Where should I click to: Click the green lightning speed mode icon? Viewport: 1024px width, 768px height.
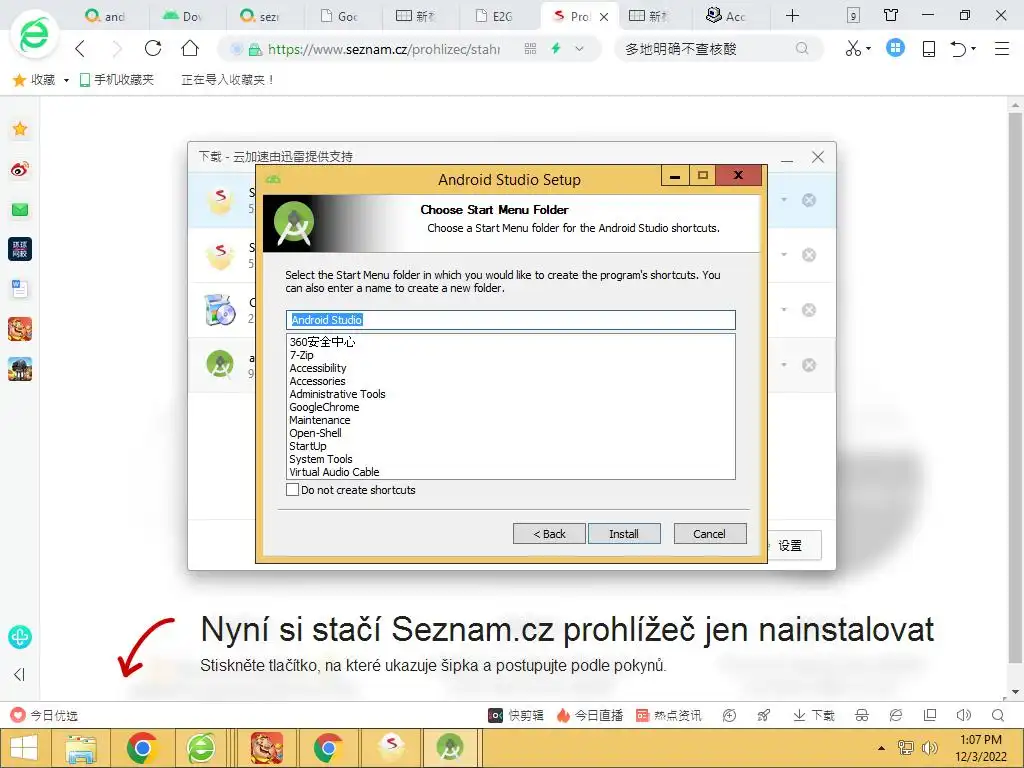coord(556,48)
